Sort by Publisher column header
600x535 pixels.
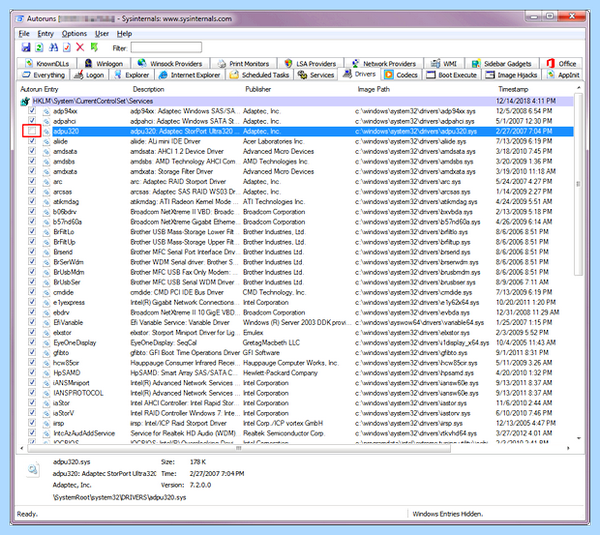coord(258,89)
